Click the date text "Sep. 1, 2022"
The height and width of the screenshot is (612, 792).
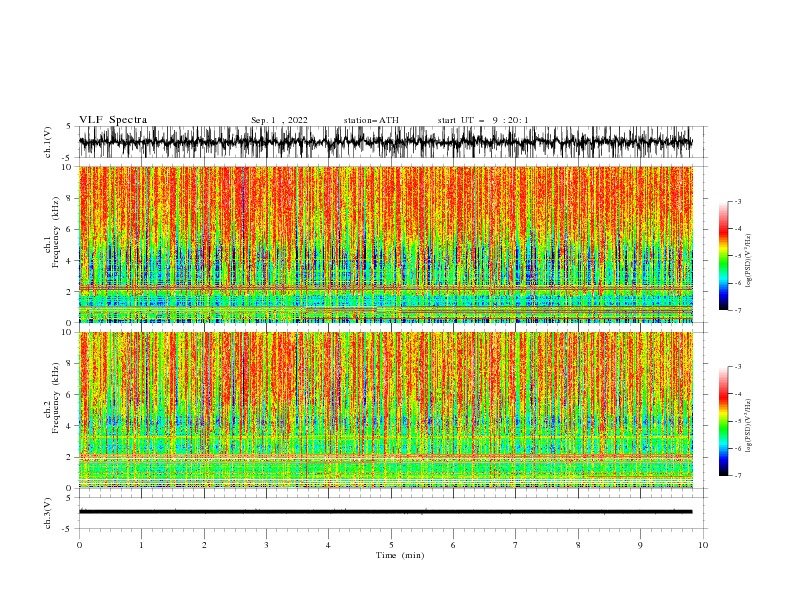[279, 120]
